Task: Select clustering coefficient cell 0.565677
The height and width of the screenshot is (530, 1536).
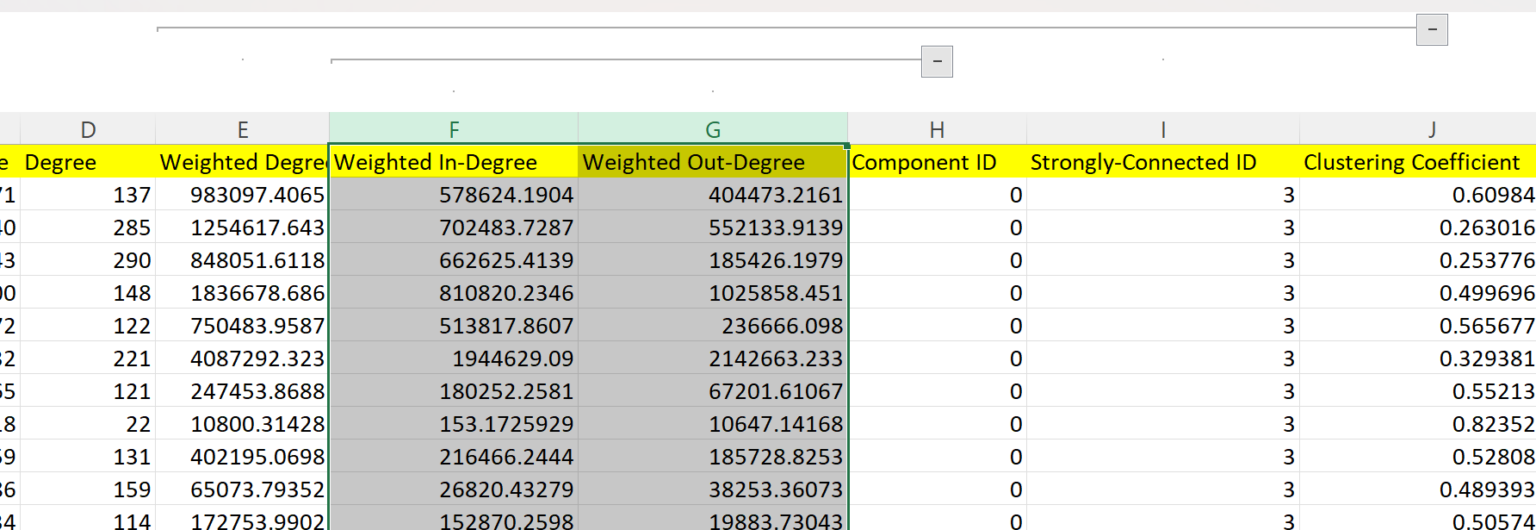Action: point(1418,325)
